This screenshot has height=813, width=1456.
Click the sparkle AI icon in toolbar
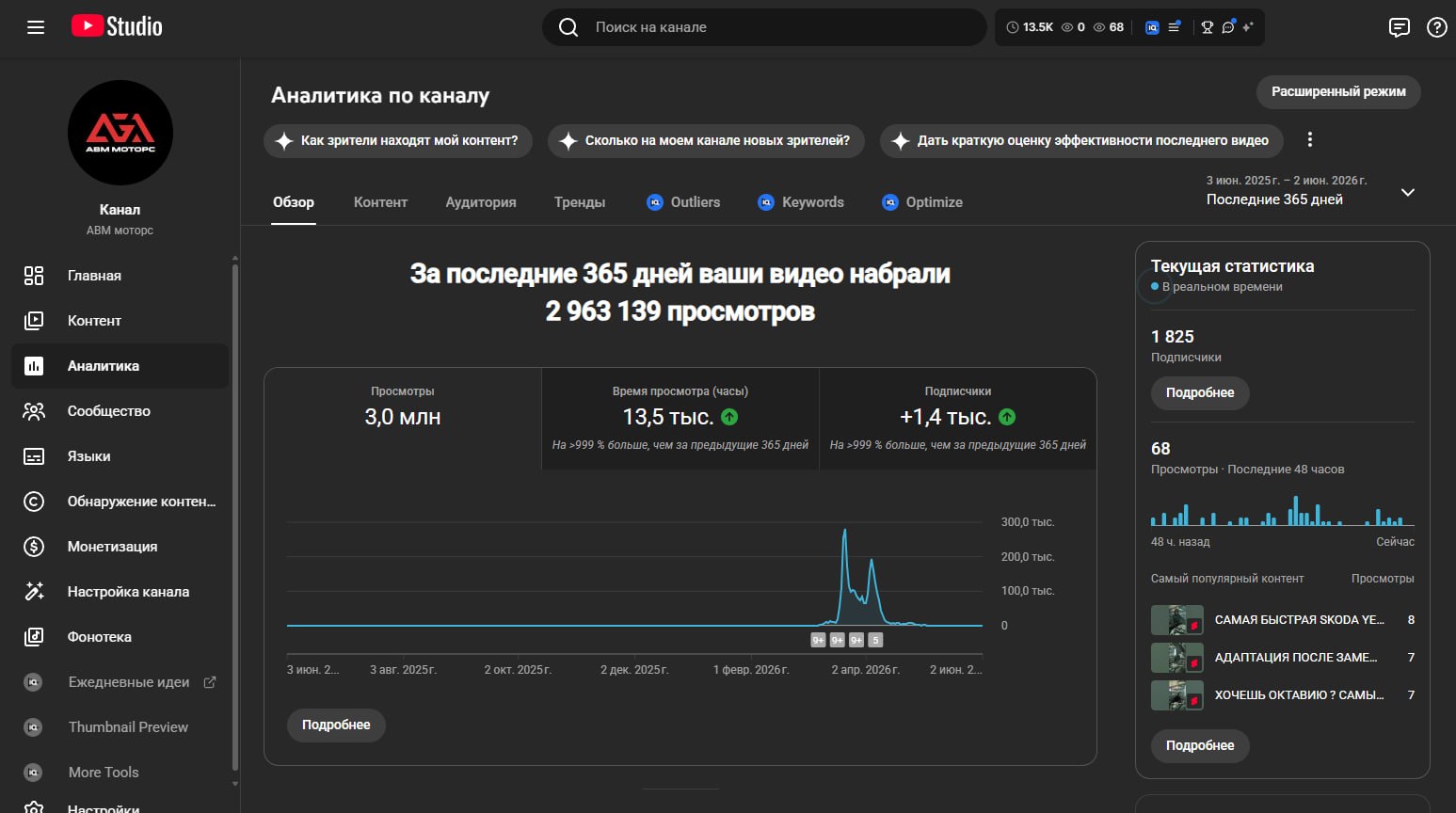coord(1248,27)
